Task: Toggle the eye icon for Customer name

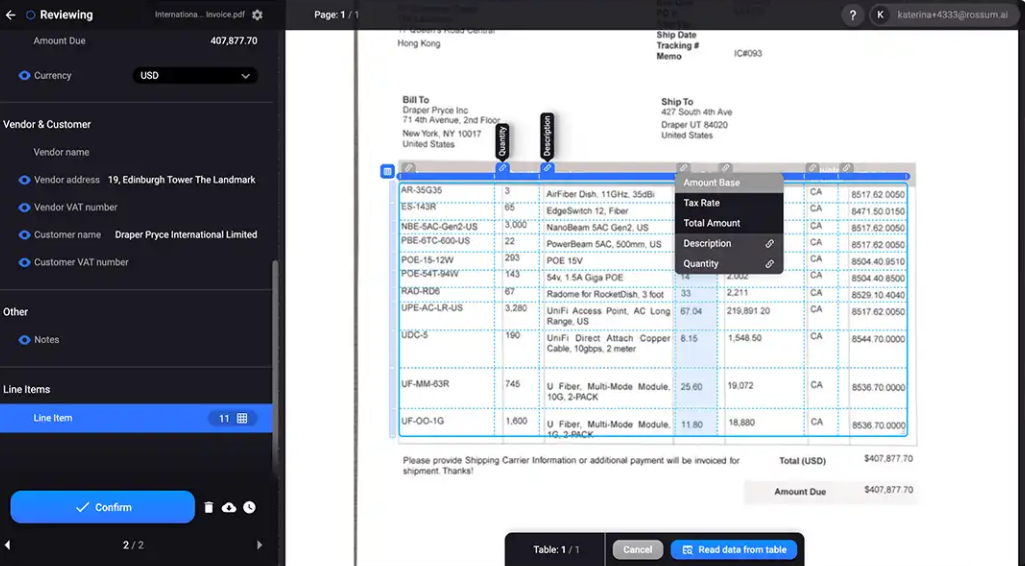Action: click(x=24, y=235)
